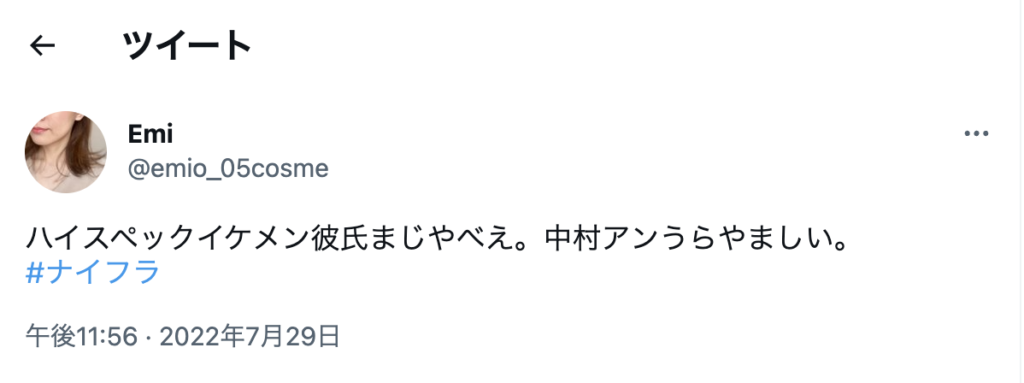Screen dimensions: 1024x383
Task: Click the 午後11:56 time in the timestamp
Action: tap(82, 337)
